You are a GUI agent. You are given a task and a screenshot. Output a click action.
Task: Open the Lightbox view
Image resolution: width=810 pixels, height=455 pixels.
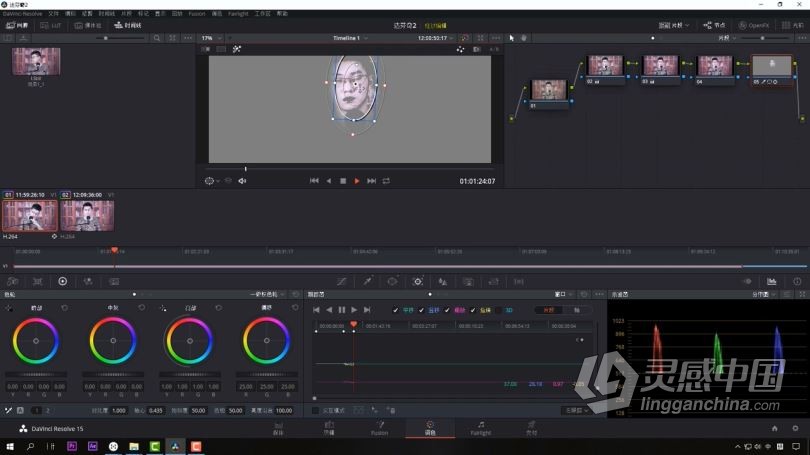point(792,25)
